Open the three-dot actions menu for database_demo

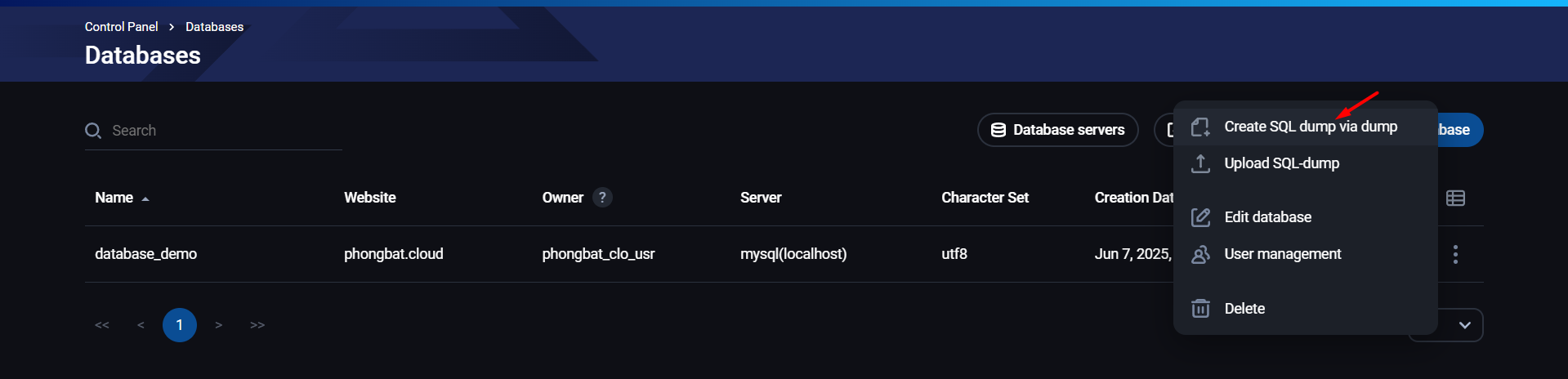pos(1455,254)
